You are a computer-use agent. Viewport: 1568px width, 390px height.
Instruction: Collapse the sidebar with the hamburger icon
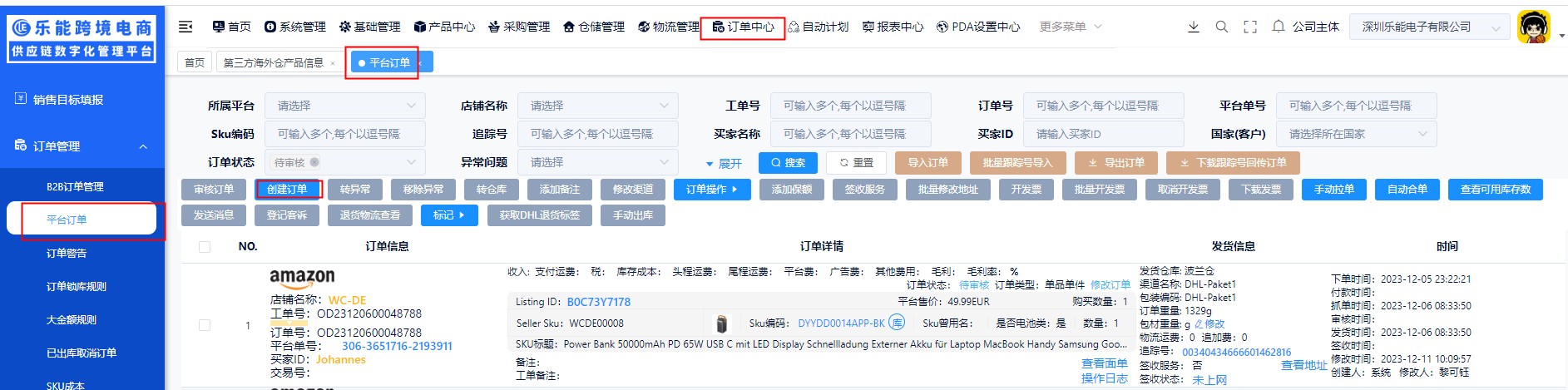point(185,27)
